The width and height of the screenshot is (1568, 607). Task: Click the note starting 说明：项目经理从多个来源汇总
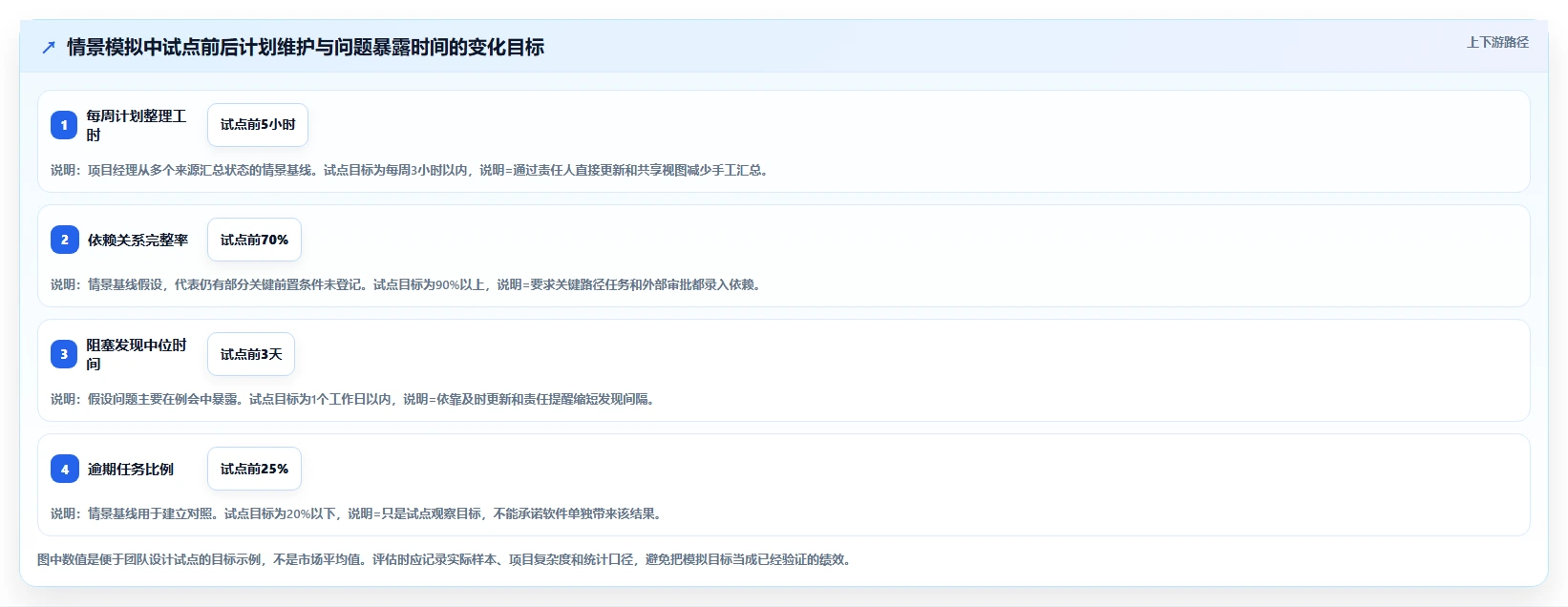coord(412,170)
